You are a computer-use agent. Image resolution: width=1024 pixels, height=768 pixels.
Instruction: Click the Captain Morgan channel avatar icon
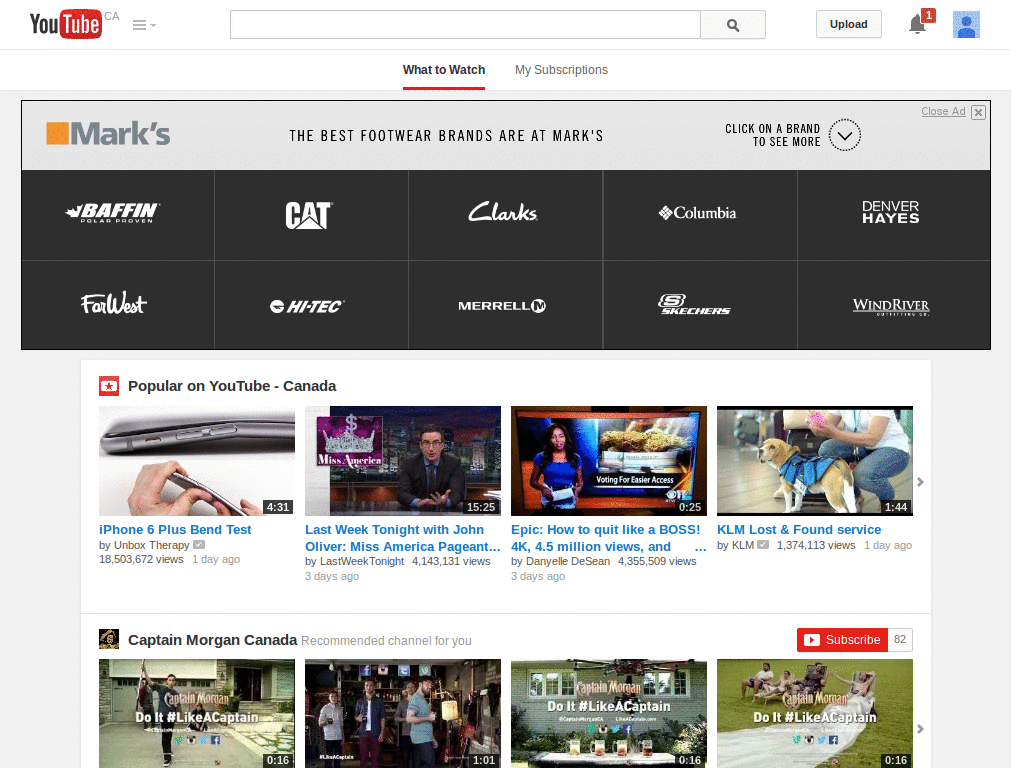(109, 639)
